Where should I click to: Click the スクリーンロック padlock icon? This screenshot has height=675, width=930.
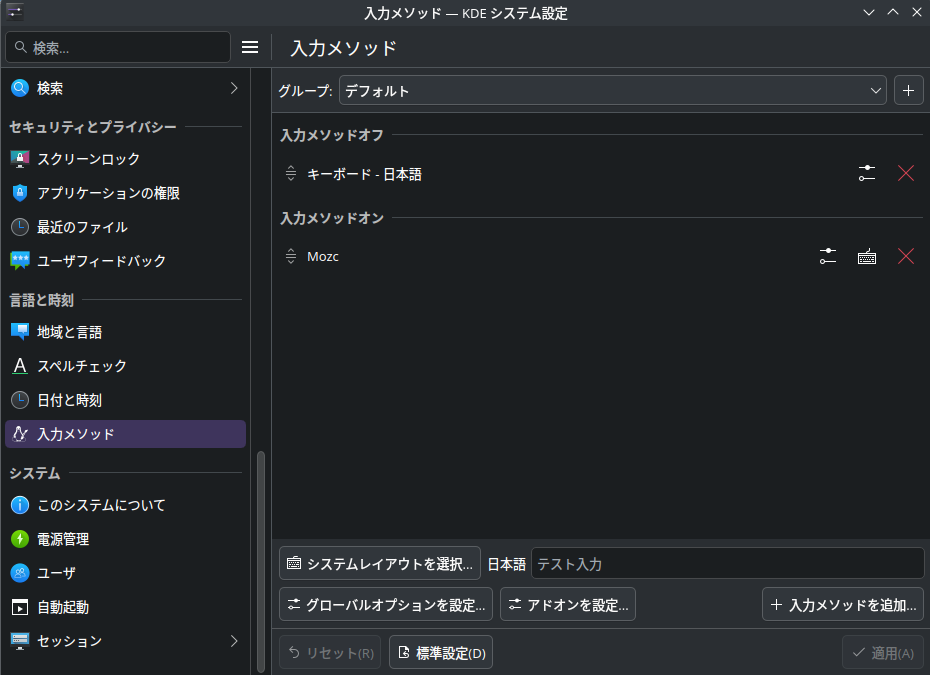point(18,158)
